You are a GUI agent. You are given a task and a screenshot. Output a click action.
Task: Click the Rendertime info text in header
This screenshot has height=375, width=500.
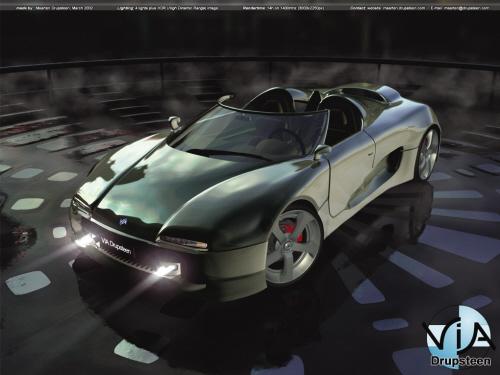[x=283, y=7]
